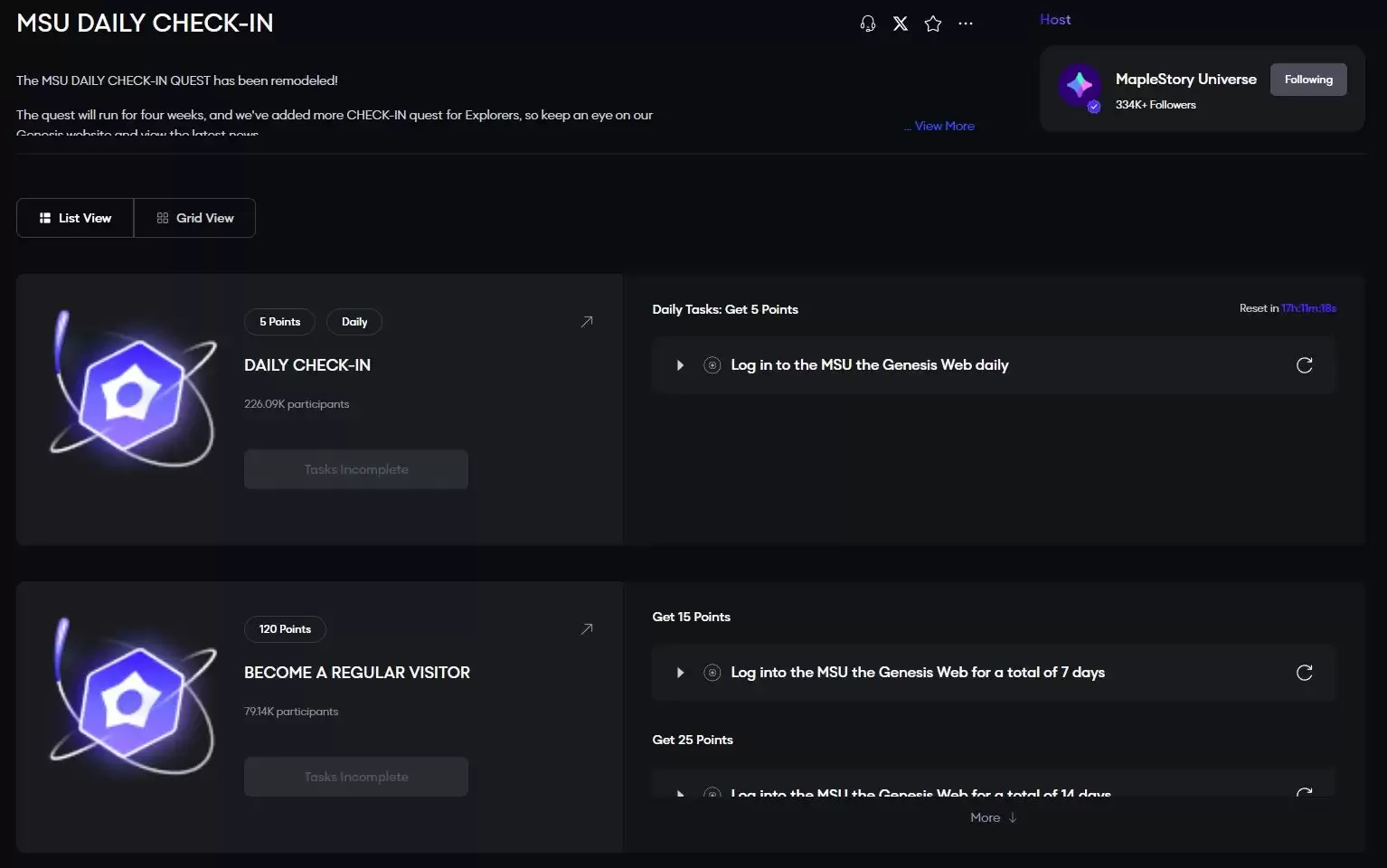Refresh the daily Genesis Web login task
Viewport: 1387px width, 868px height.
[x=1304, y=365]
